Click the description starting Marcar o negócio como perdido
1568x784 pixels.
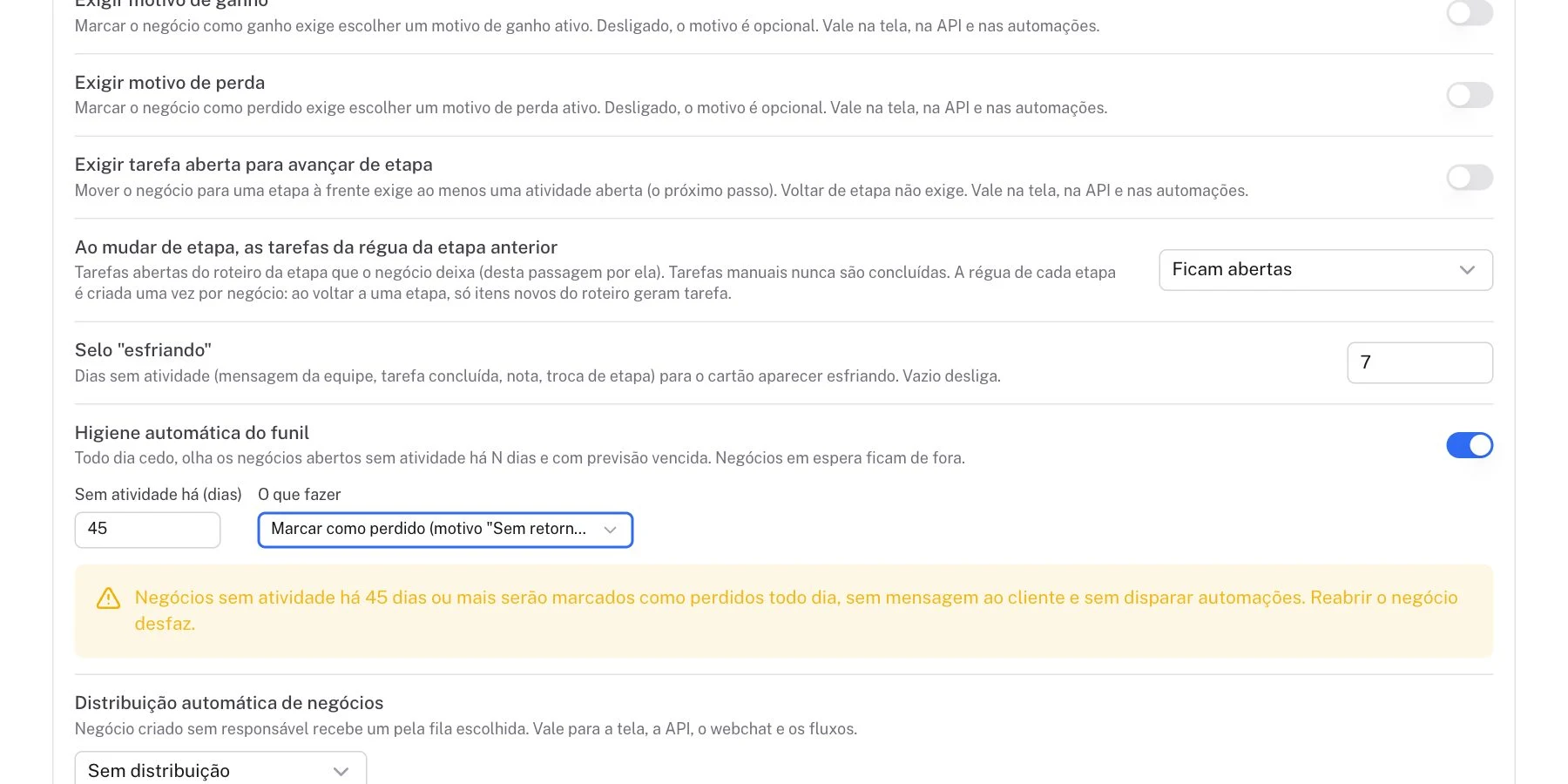point(591,108)
